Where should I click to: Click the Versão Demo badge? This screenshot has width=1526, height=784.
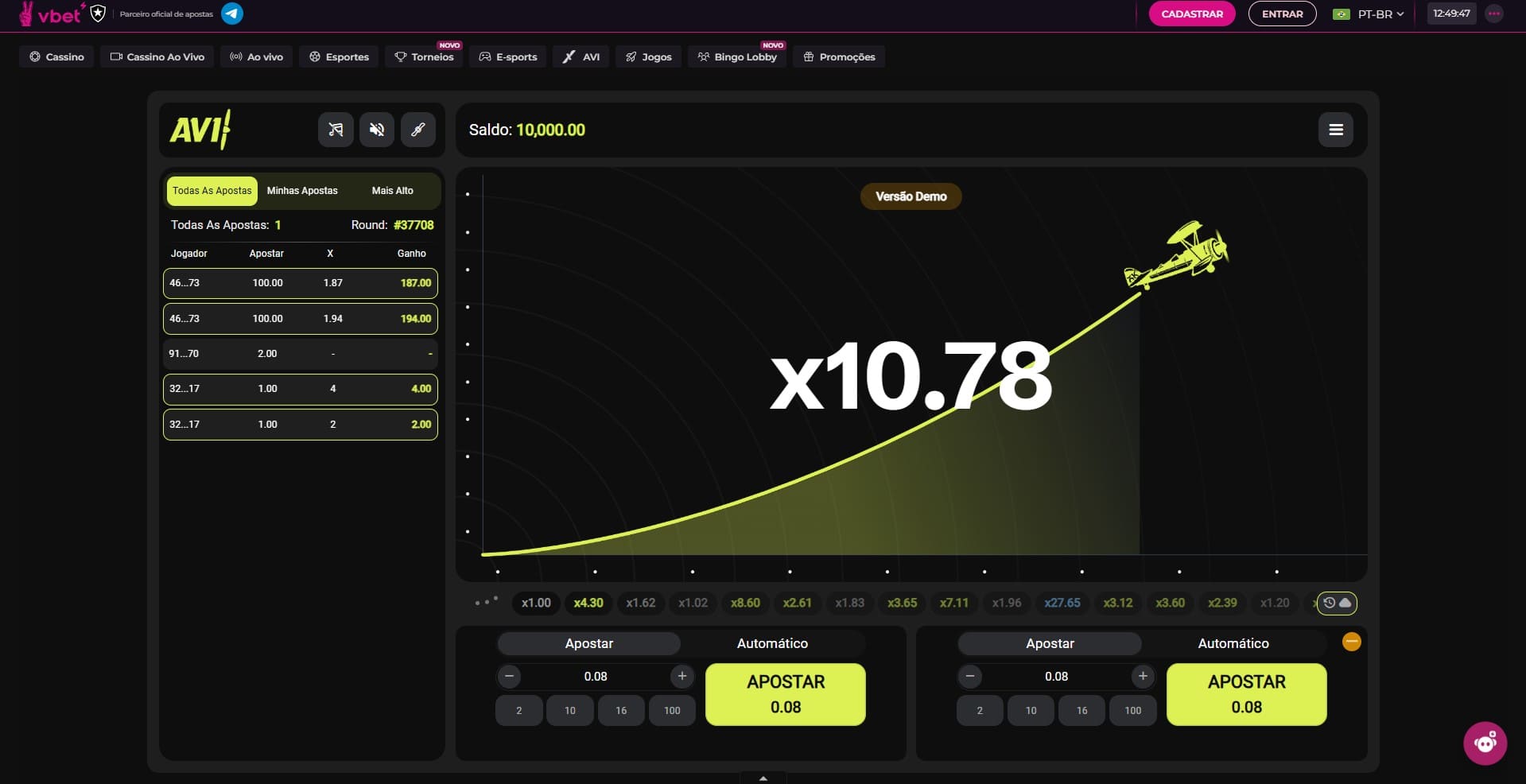point(911,196)
